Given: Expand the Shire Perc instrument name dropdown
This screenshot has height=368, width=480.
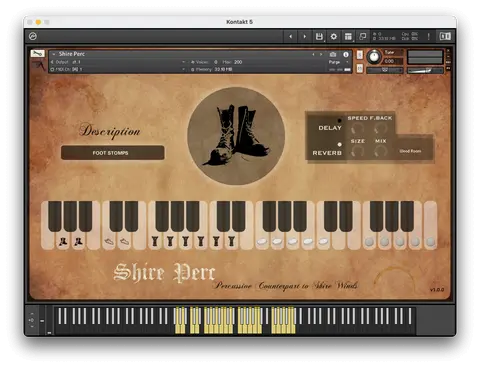Looking at the screenshot, I should tap(54, 54).
